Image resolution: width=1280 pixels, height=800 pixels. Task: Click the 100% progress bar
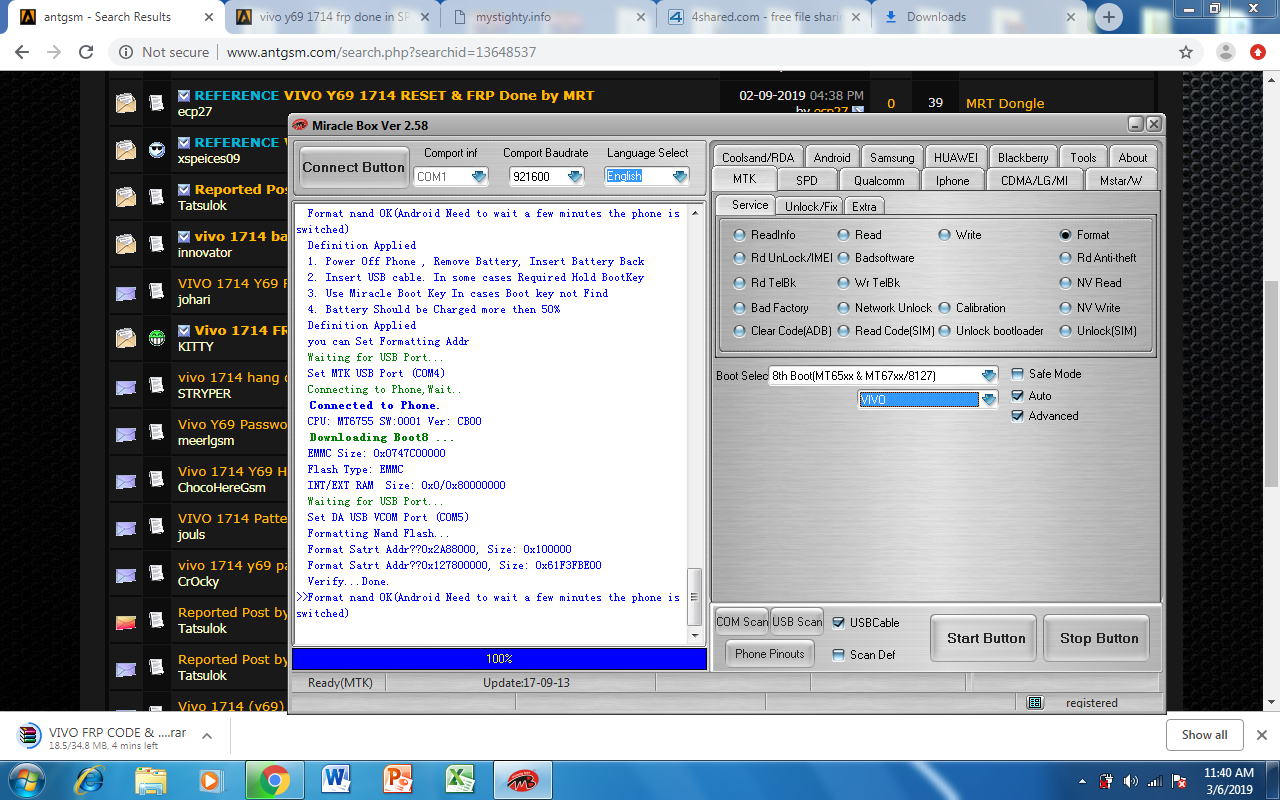coord(499,659)
